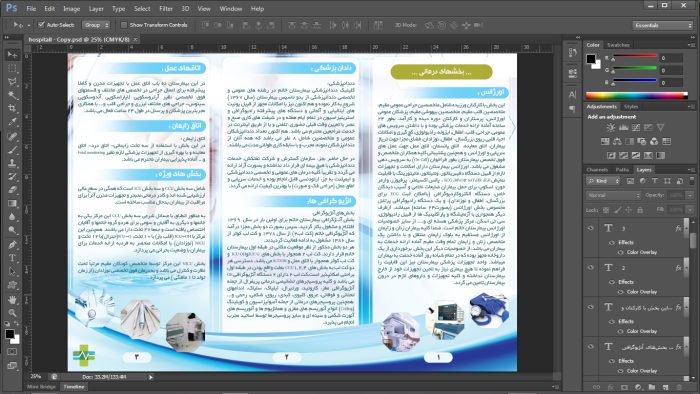Open the Group auto-select dropdown
The width and height of the screenshot is (700, 394).
pyautogui.click(x=96, y=25)
